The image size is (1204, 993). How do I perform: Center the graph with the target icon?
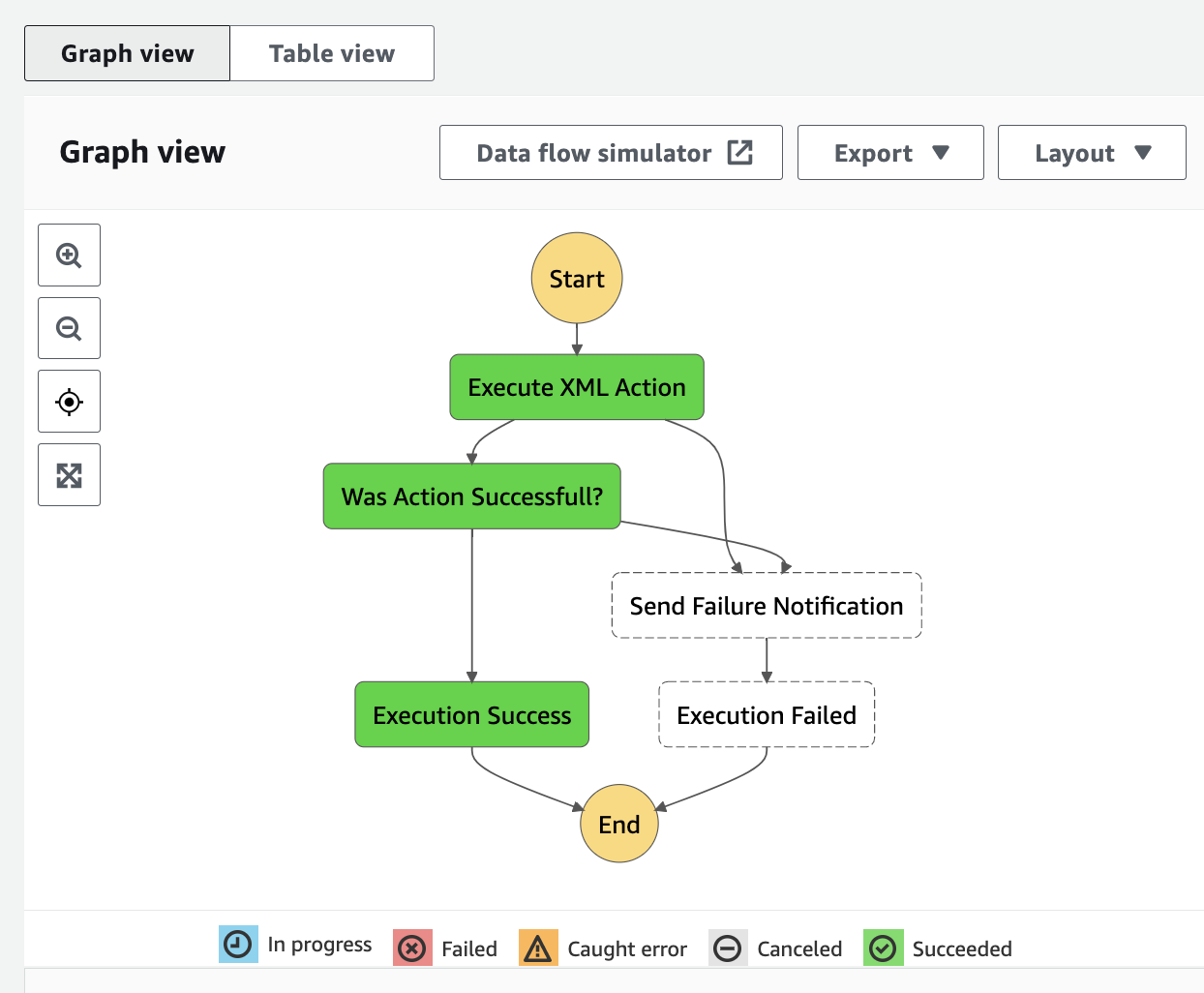click(69, 402)
